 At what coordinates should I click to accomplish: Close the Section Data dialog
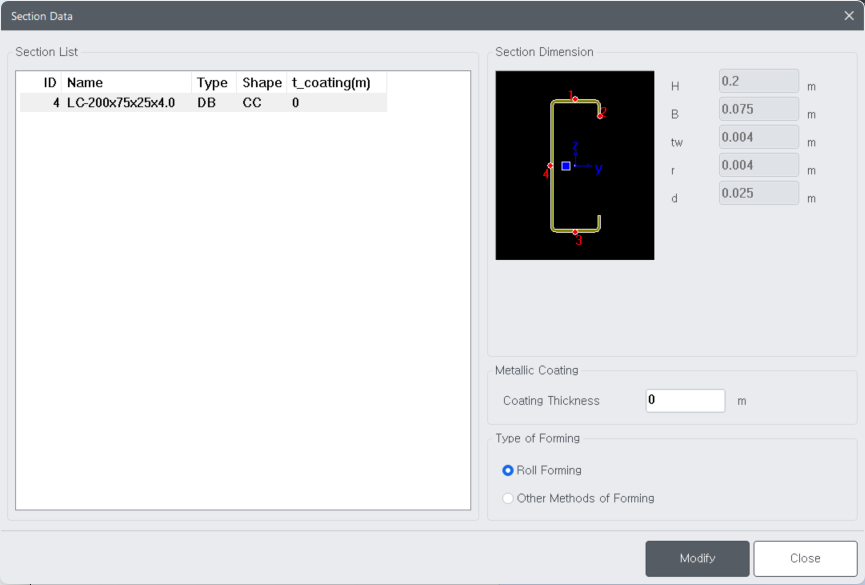(x=851, y=15)
